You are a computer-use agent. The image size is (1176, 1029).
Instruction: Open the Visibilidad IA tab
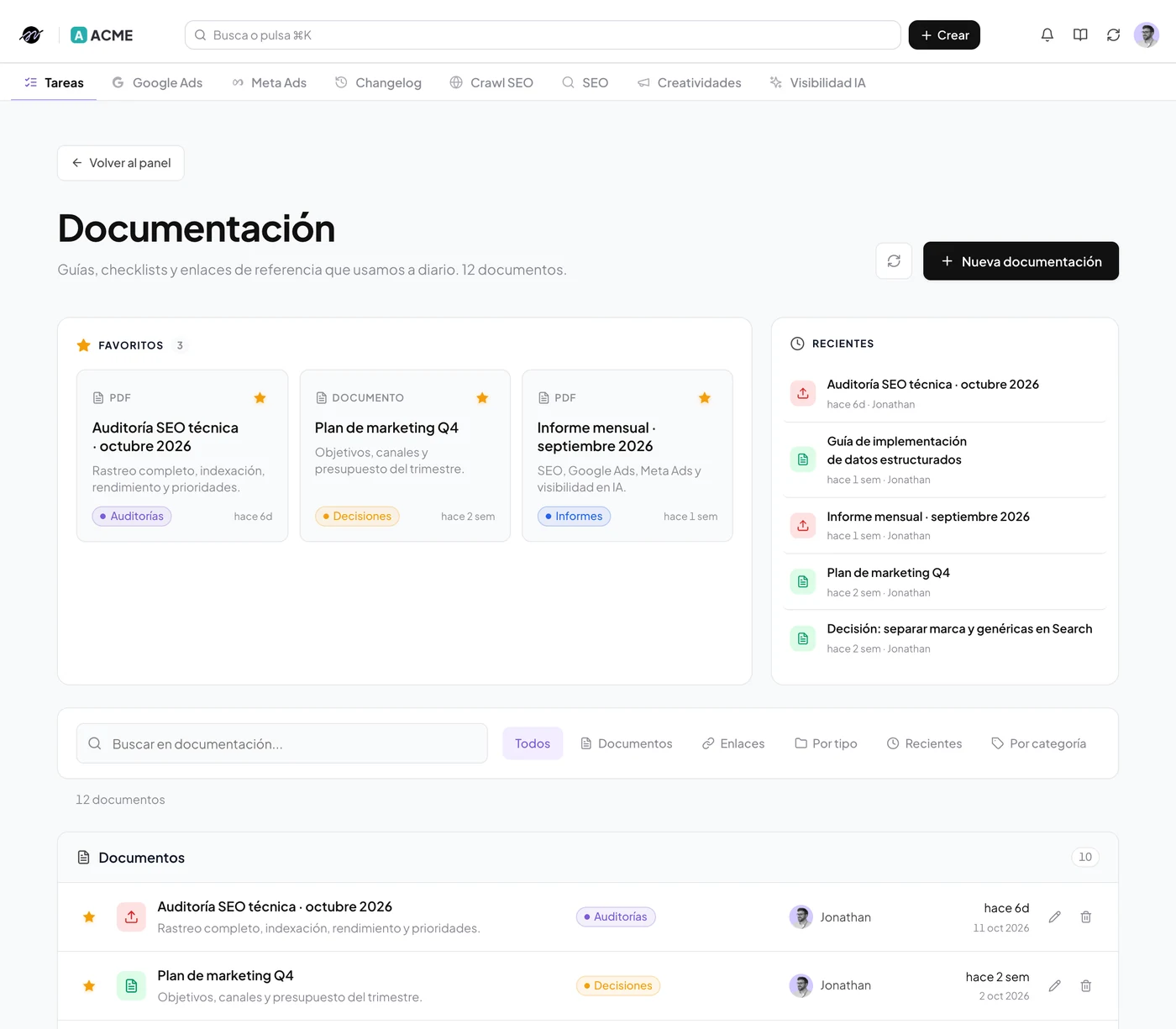point(818,82)
